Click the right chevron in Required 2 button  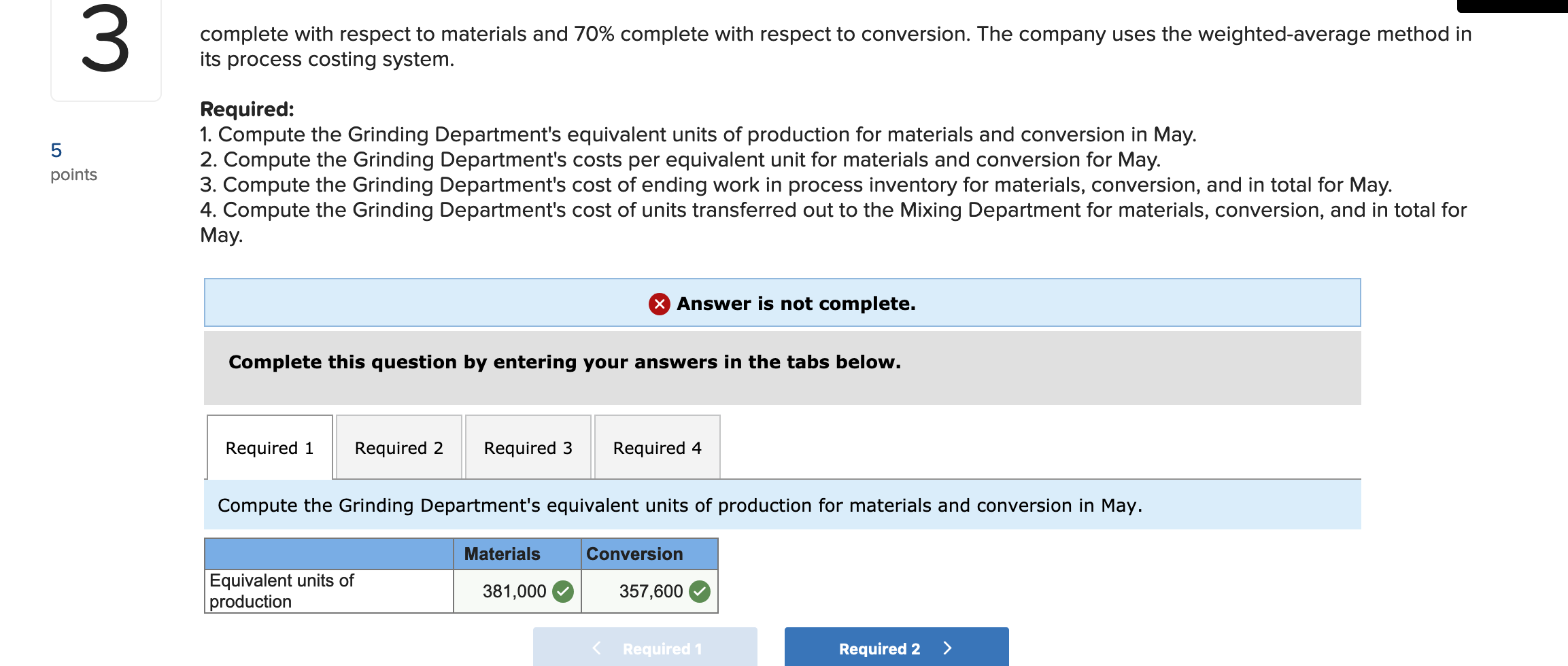tap(947, 648)
